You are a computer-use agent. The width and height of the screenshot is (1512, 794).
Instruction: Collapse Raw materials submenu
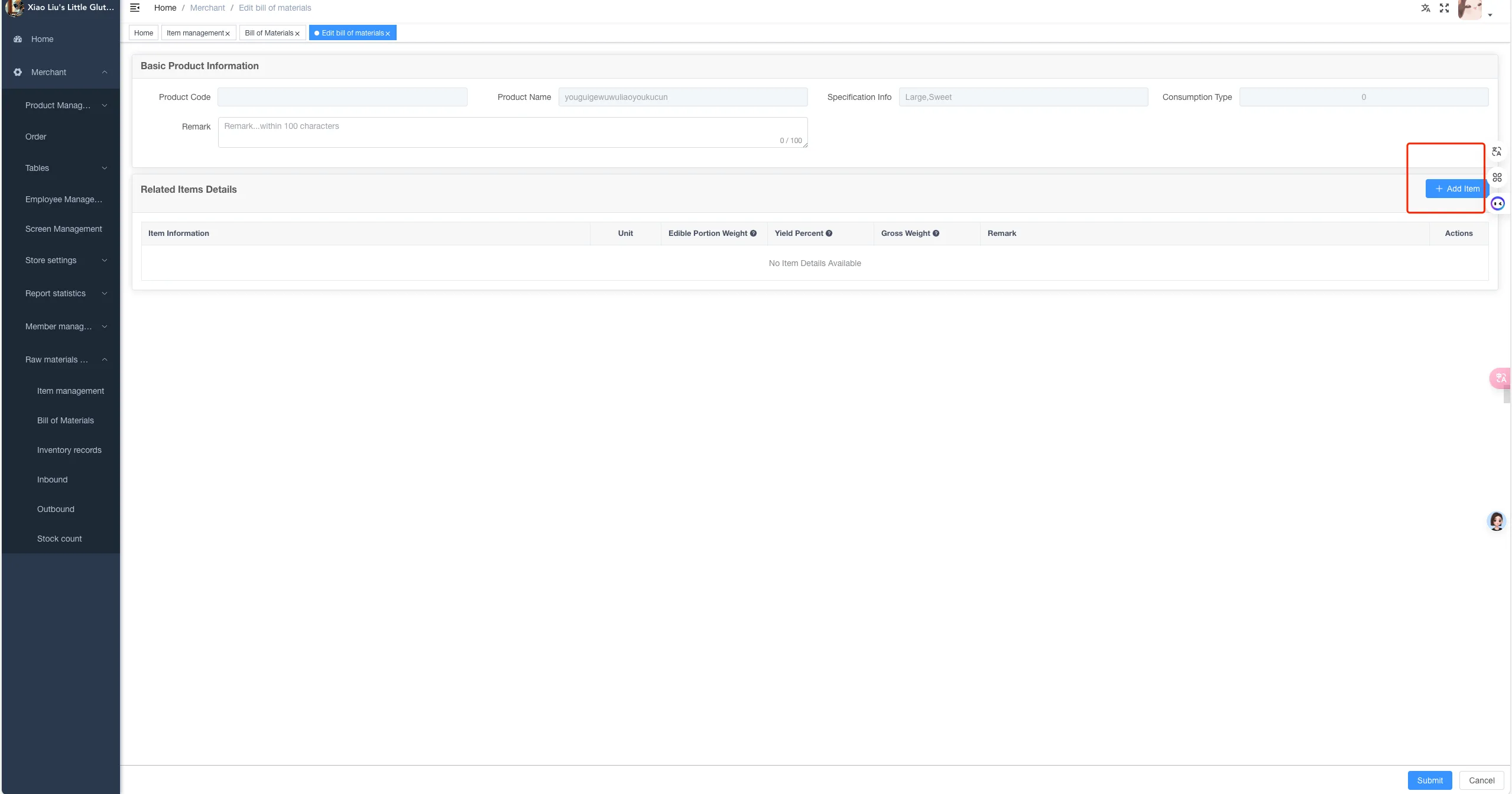tap(105, 359)
